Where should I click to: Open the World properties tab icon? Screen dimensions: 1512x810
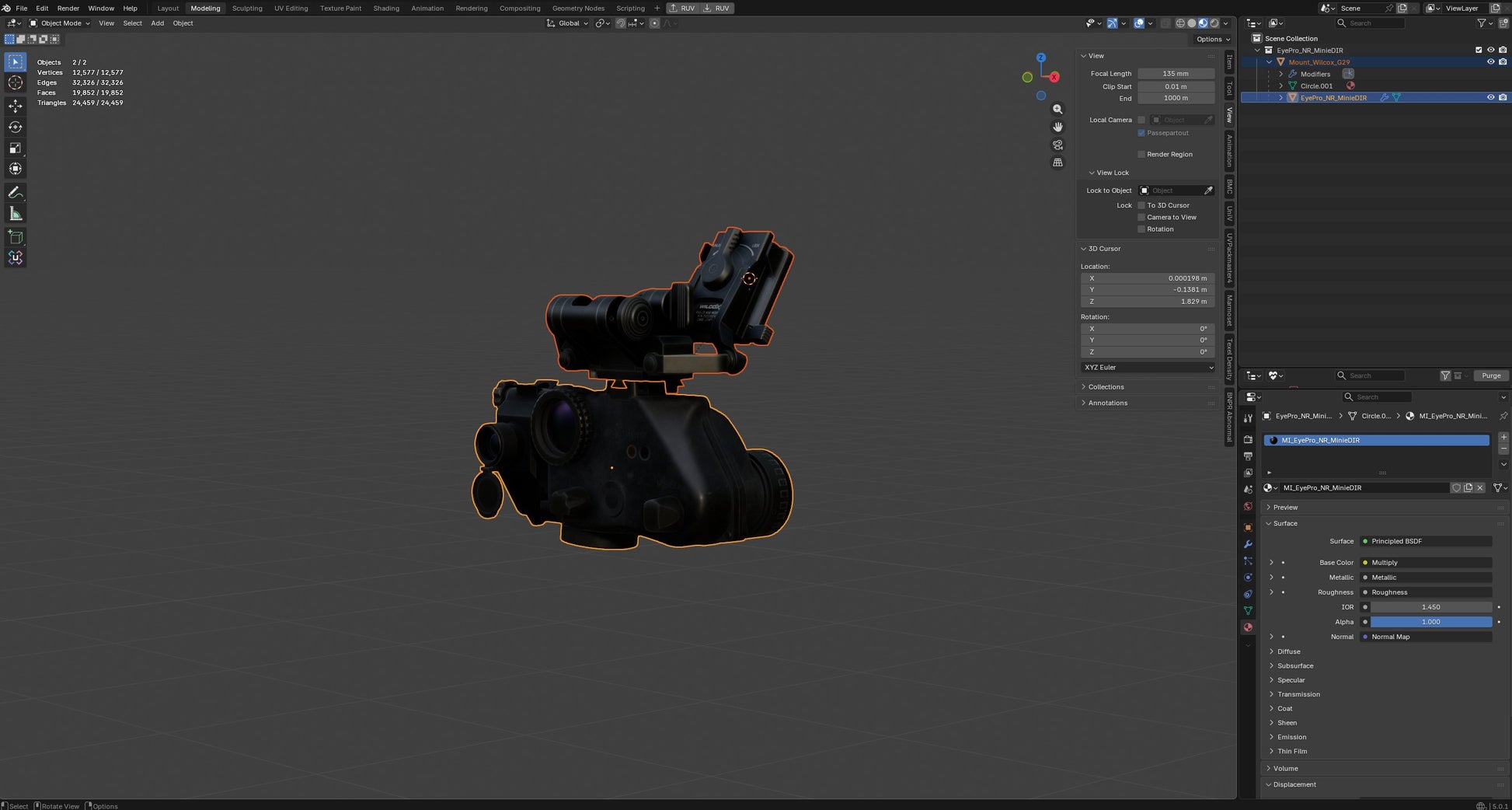1248,506
